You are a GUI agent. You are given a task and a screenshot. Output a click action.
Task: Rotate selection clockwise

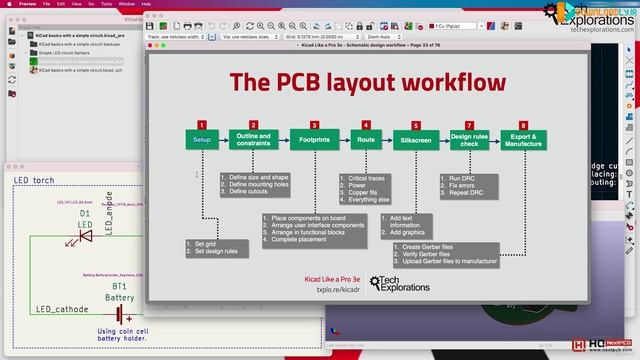[327, 26]
